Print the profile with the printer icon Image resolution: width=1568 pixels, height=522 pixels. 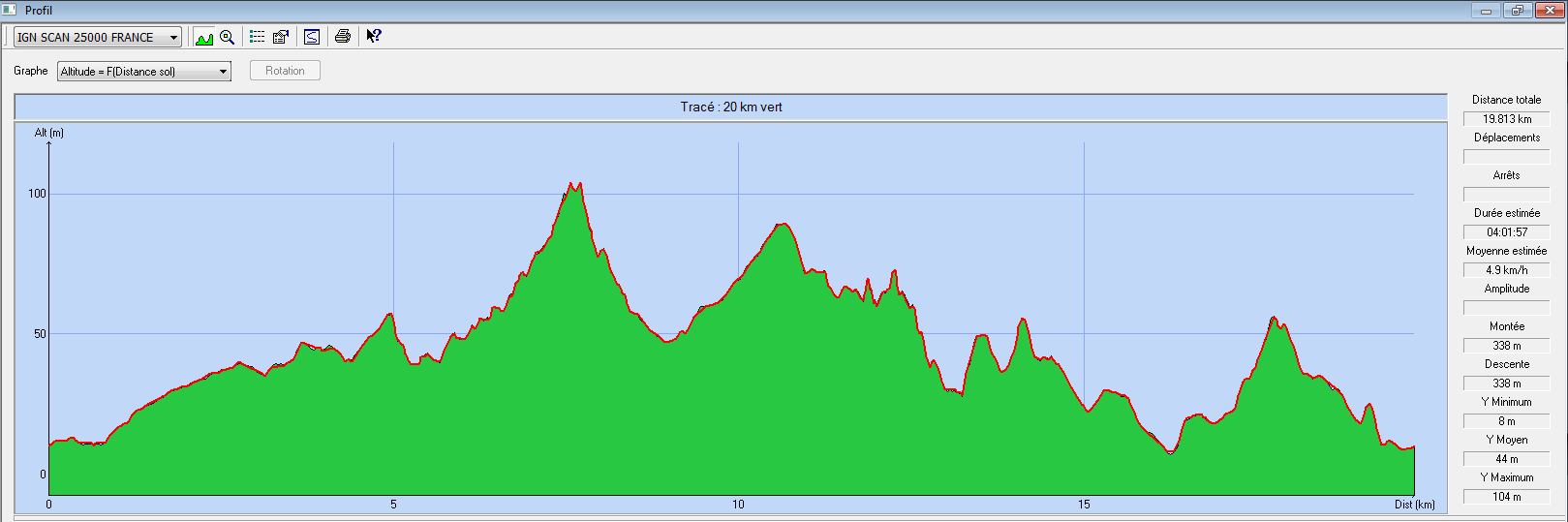[x=342, y=37]
